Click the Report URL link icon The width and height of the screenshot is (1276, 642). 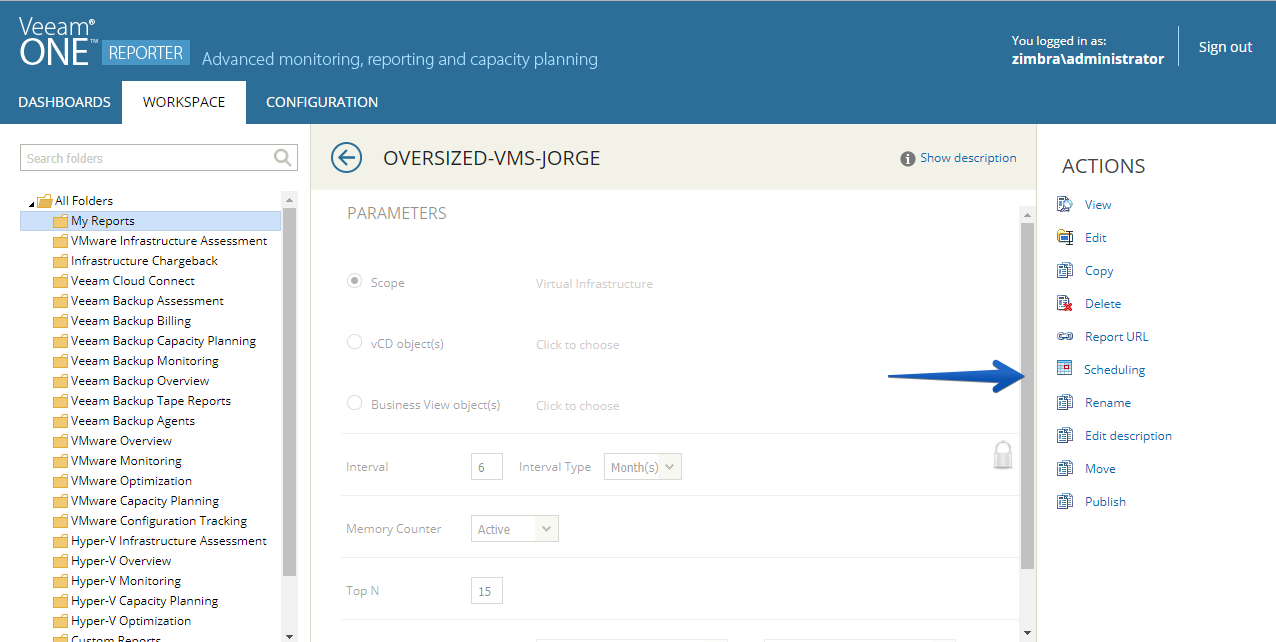(x=1065, y=336)
